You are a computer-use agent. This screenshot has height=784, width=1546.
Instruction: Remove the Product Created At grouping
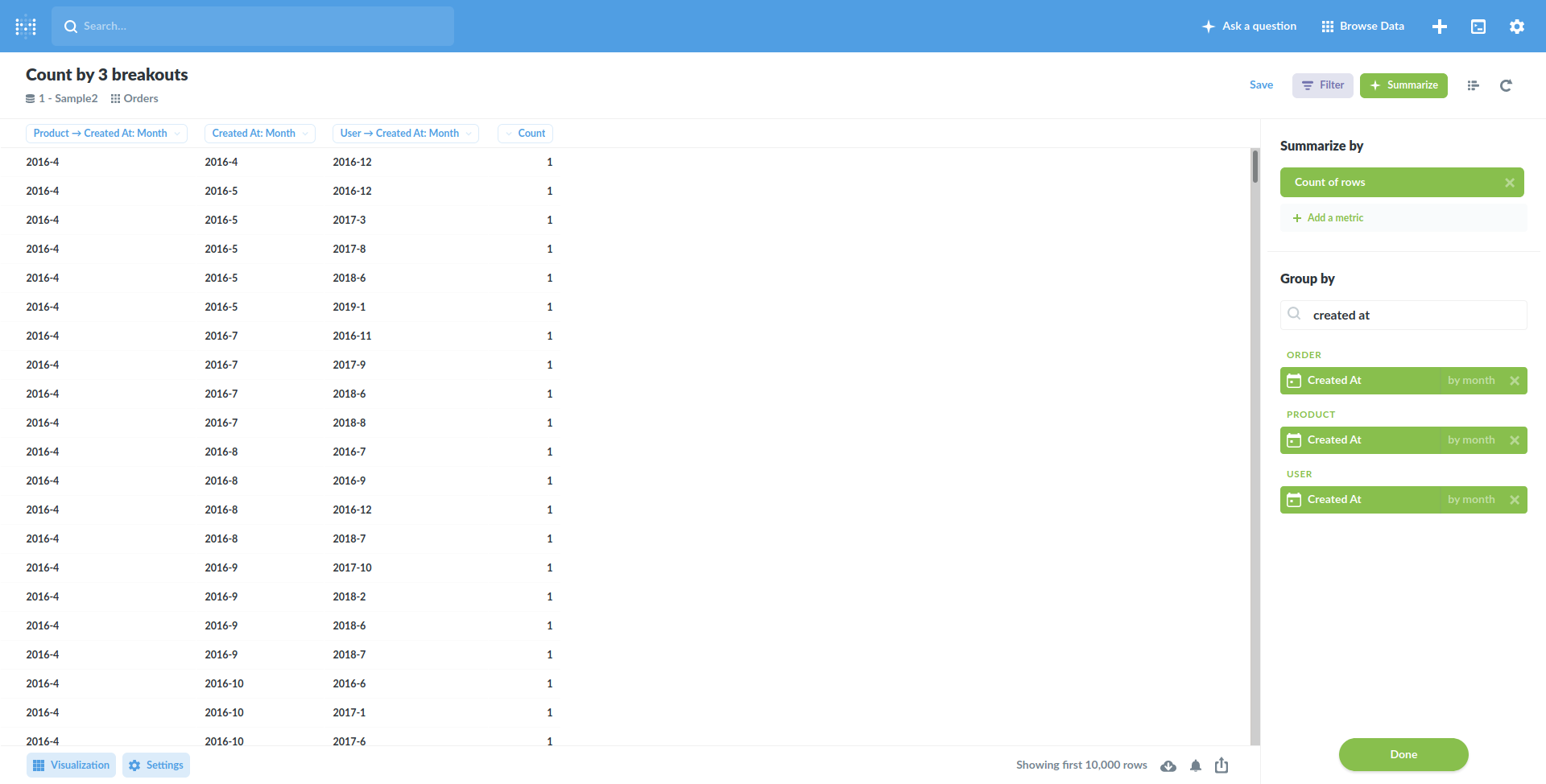pyautogui.click(x=1516, y=440)
